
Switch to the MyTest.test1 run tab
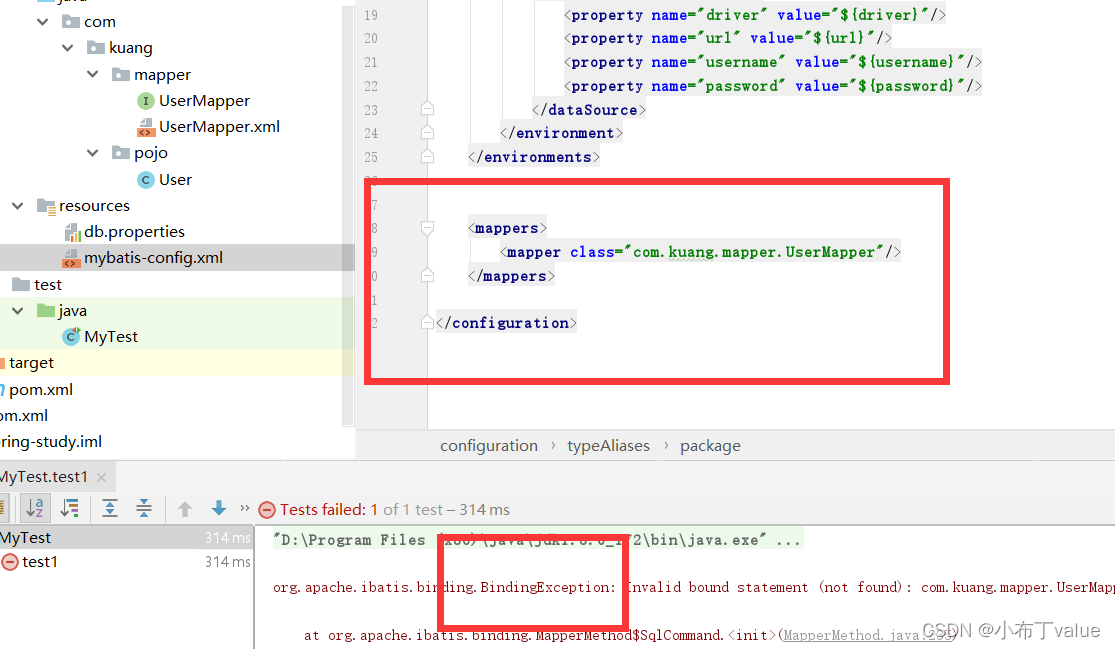coord(44,477)
